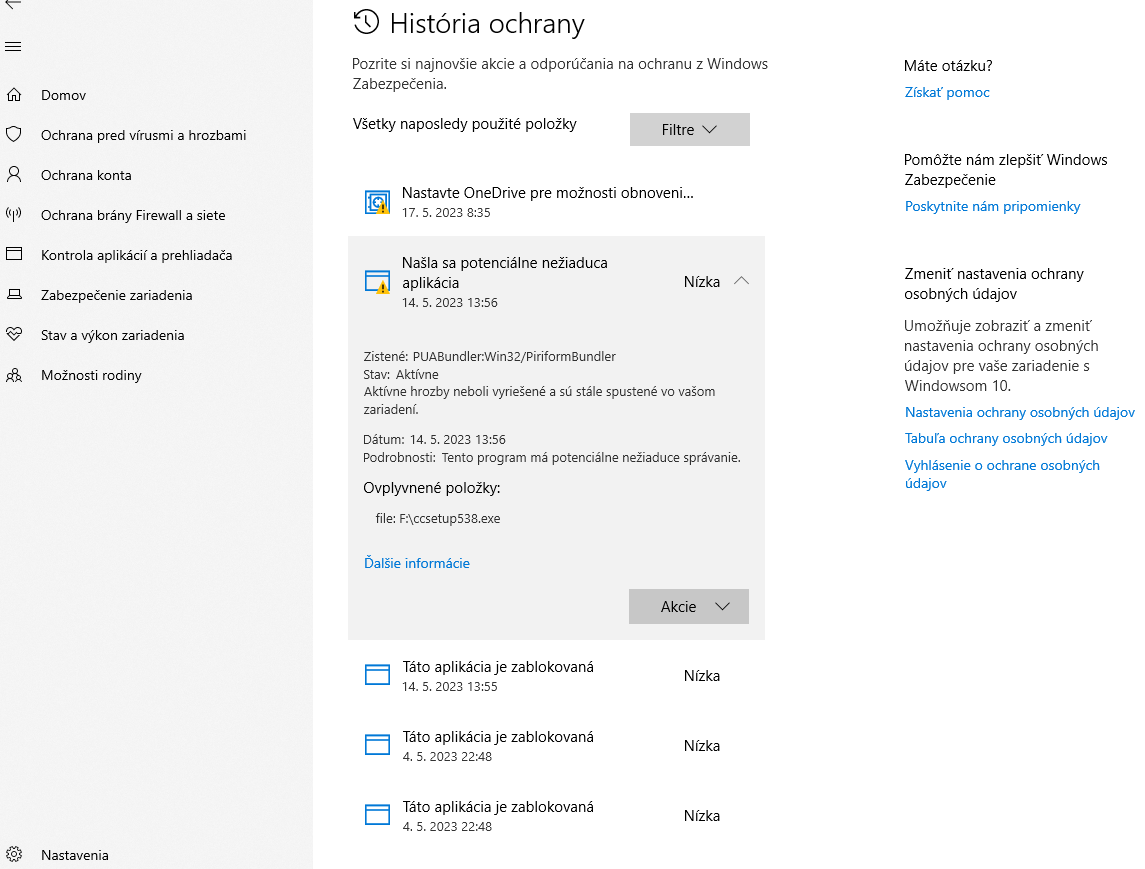The height and width of the screenshot is (869, 1145).
Task: Click the Firewall network antenna icon
Action: pos(14,215)
